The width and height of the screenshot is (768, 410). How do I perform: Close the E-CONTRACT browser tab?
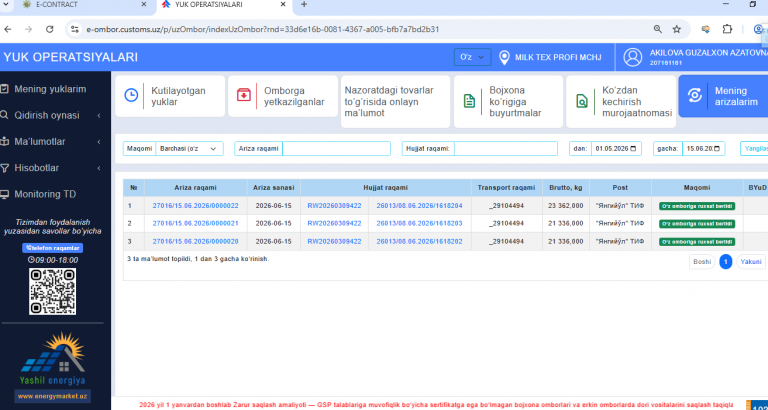click(x=144, y=4)
